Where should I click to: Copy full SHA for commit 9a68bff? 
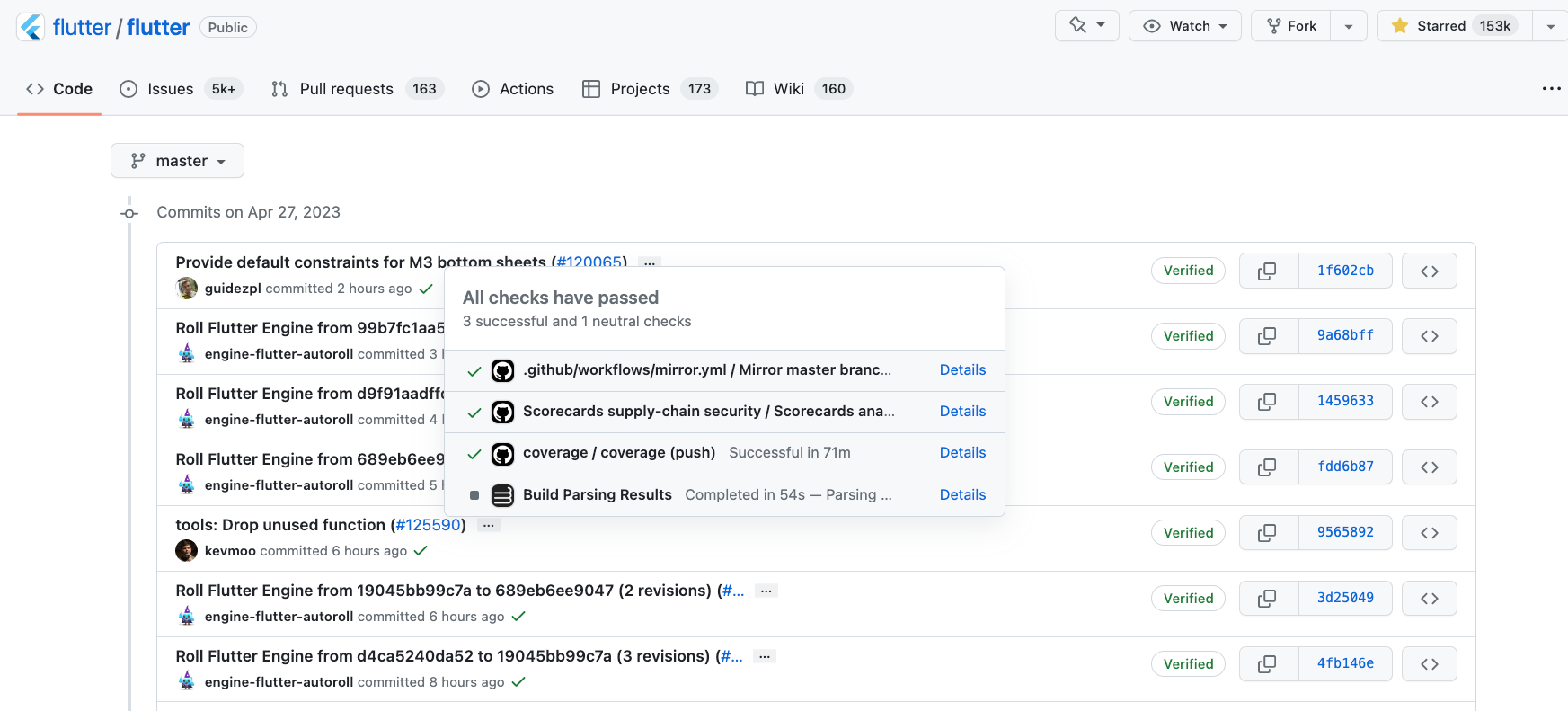point(1268,336)
